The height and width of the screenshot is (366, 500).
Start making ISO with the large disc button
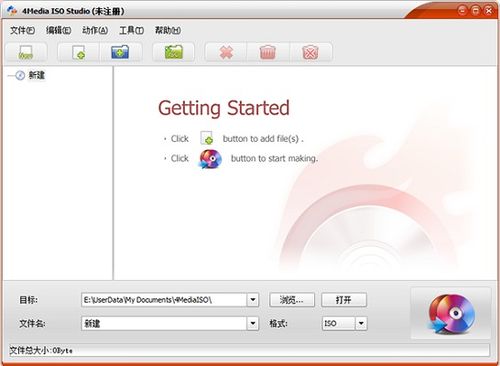pyautogui.click(x=451, y=313)
